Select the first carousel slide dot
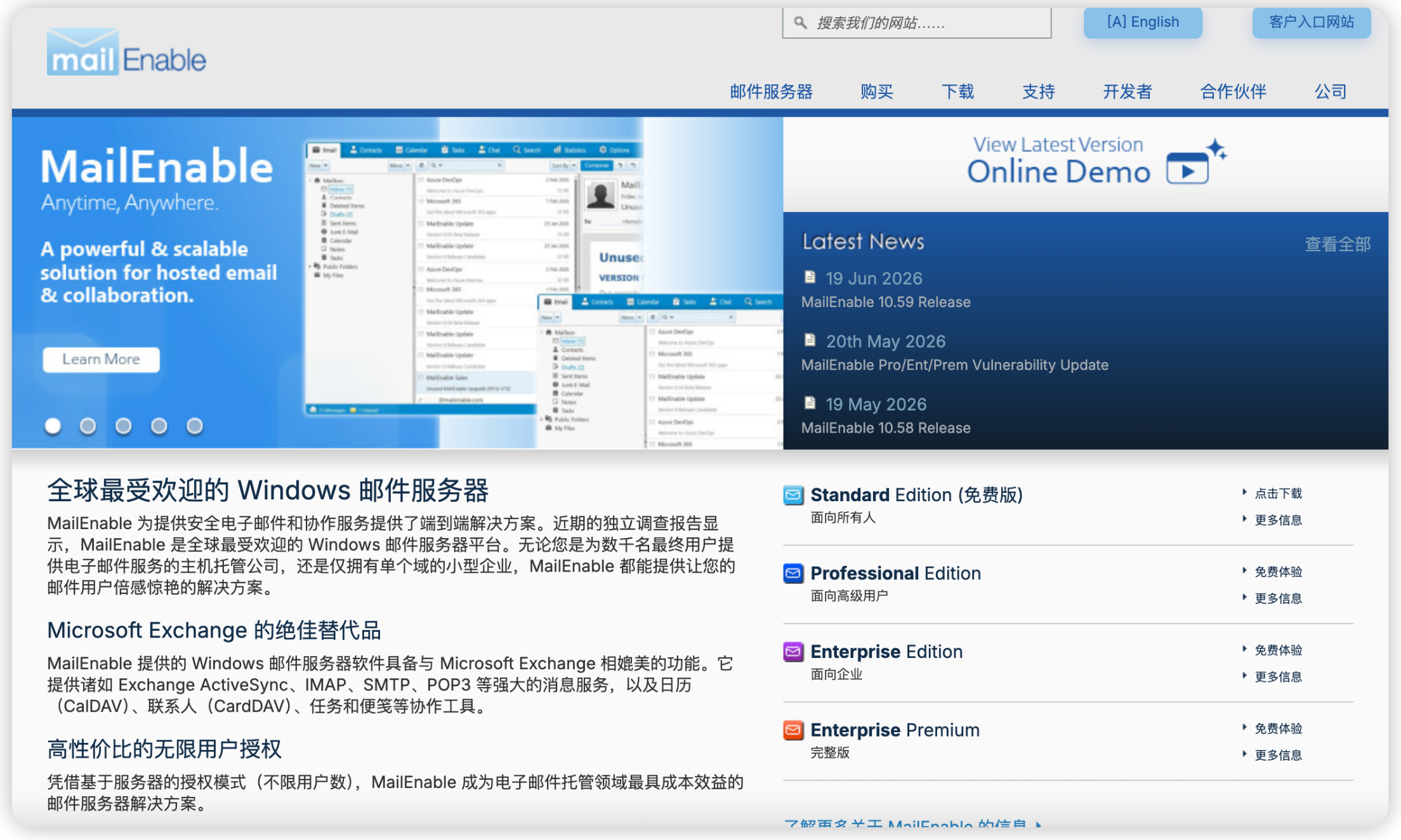Screen dimensions: 1401x840 coord(53,426)
